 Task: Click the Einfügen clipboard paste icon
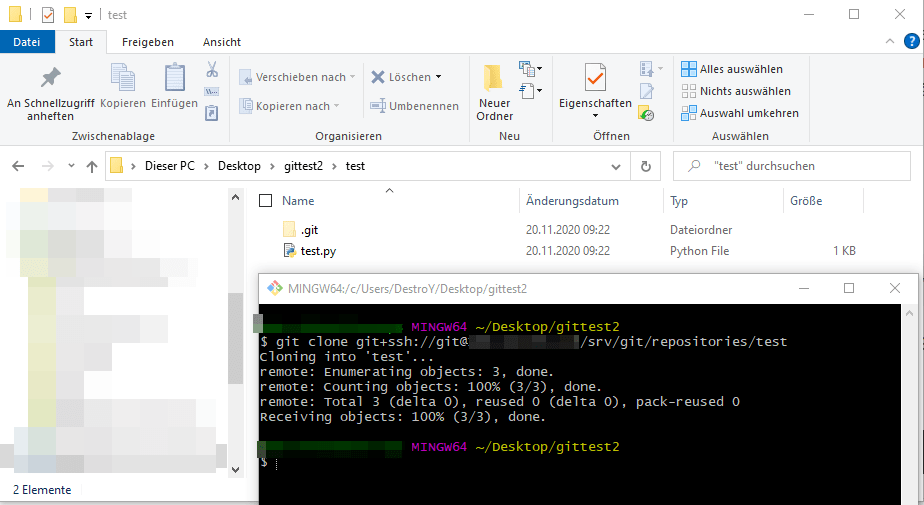[174, 78]
